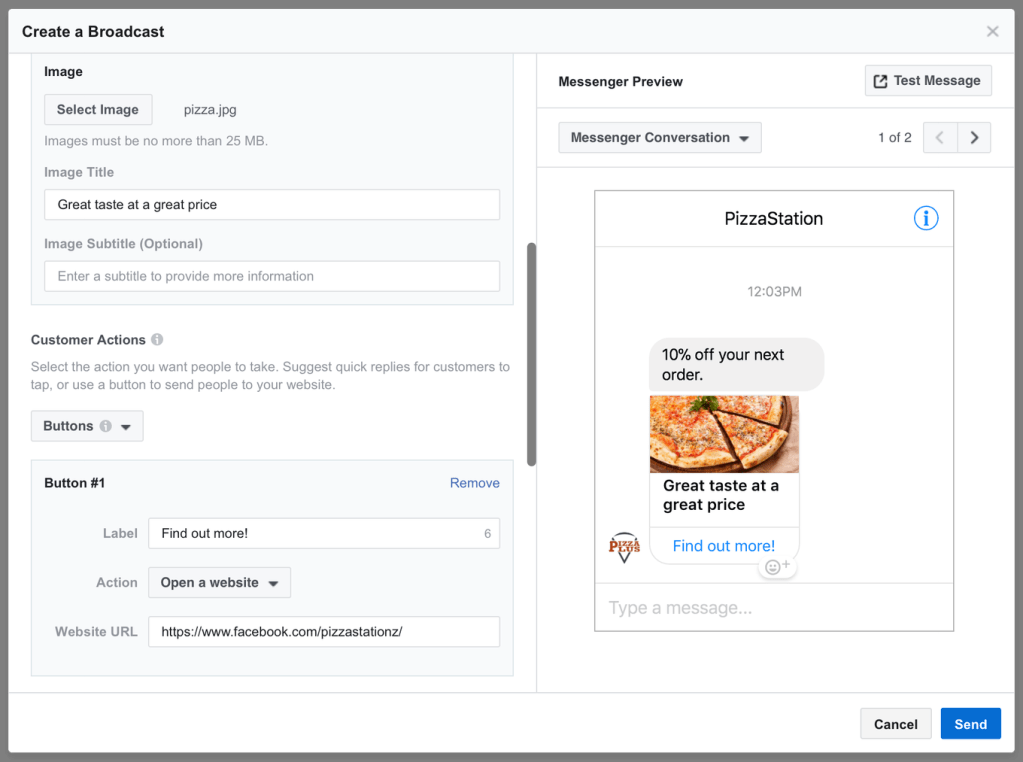Click the Pizza Plus profile logo
This screenshot has height=762, width=1023.
[624, 547]
